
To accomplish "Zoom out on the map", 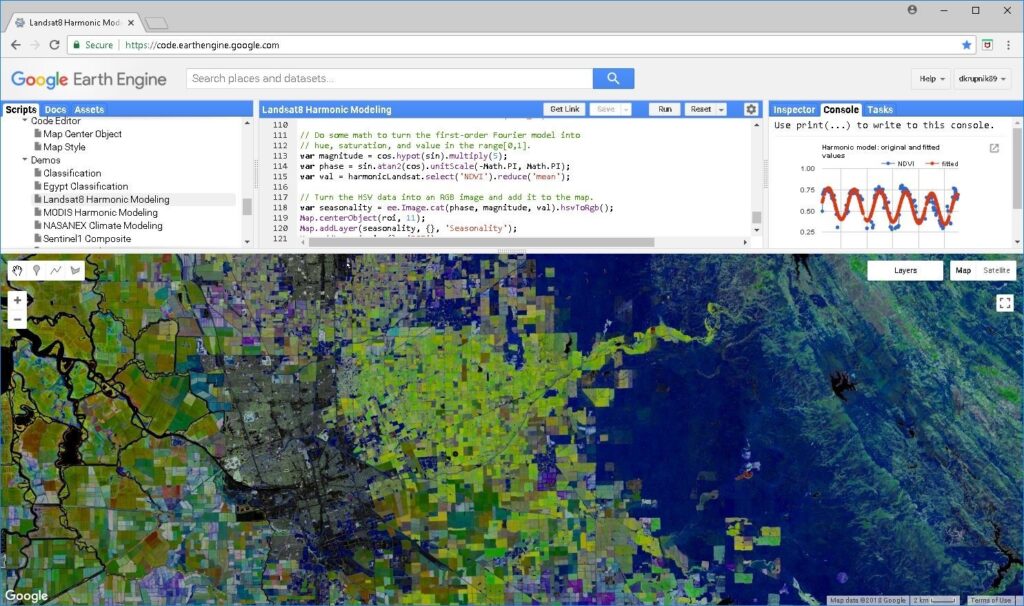I will click(x=18, y=319).
